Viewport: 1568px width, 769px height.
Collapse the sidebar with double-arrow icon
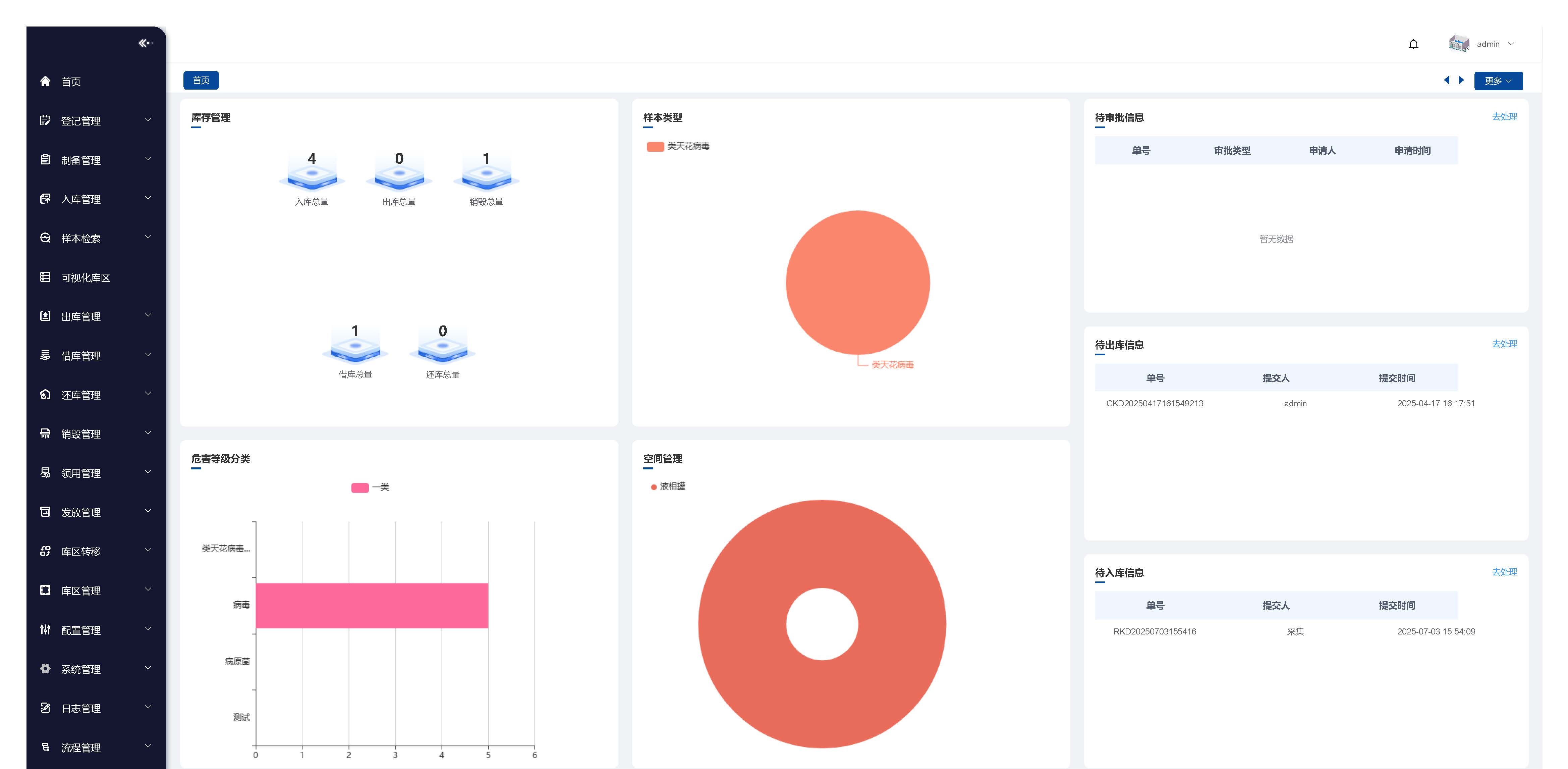[x=145, y=43]
